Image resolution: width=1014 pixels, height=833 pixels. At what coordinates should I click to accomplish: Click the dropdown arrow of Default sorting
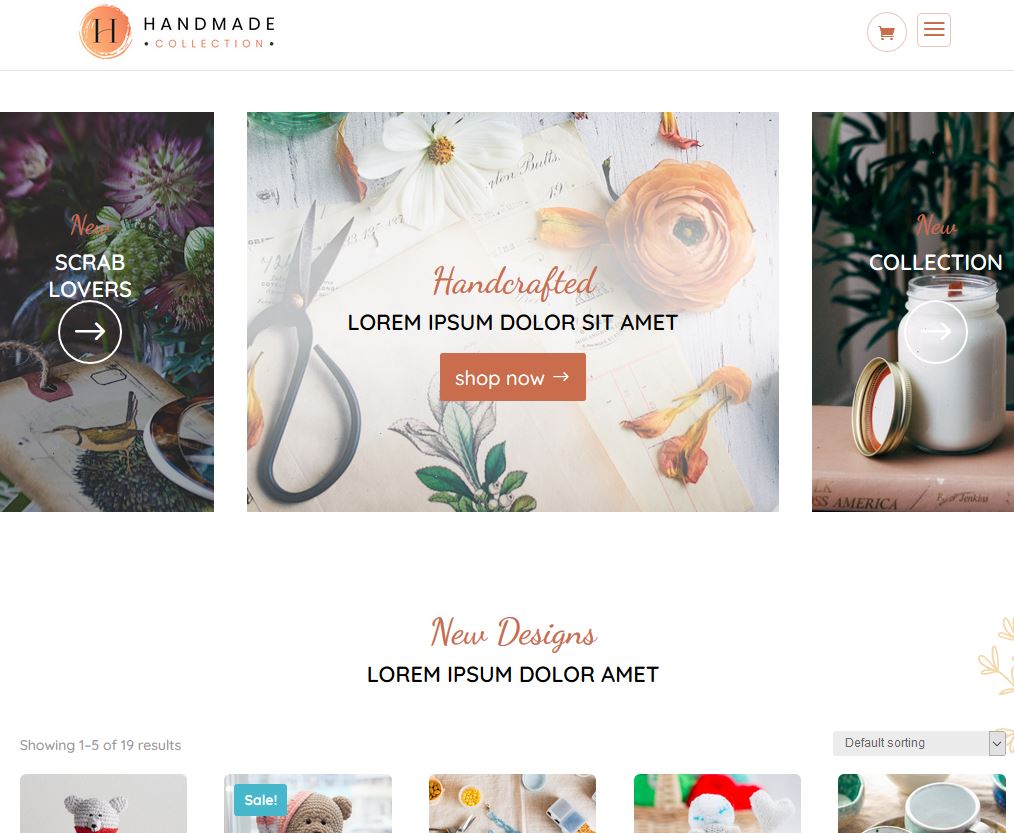pos(997,744)
